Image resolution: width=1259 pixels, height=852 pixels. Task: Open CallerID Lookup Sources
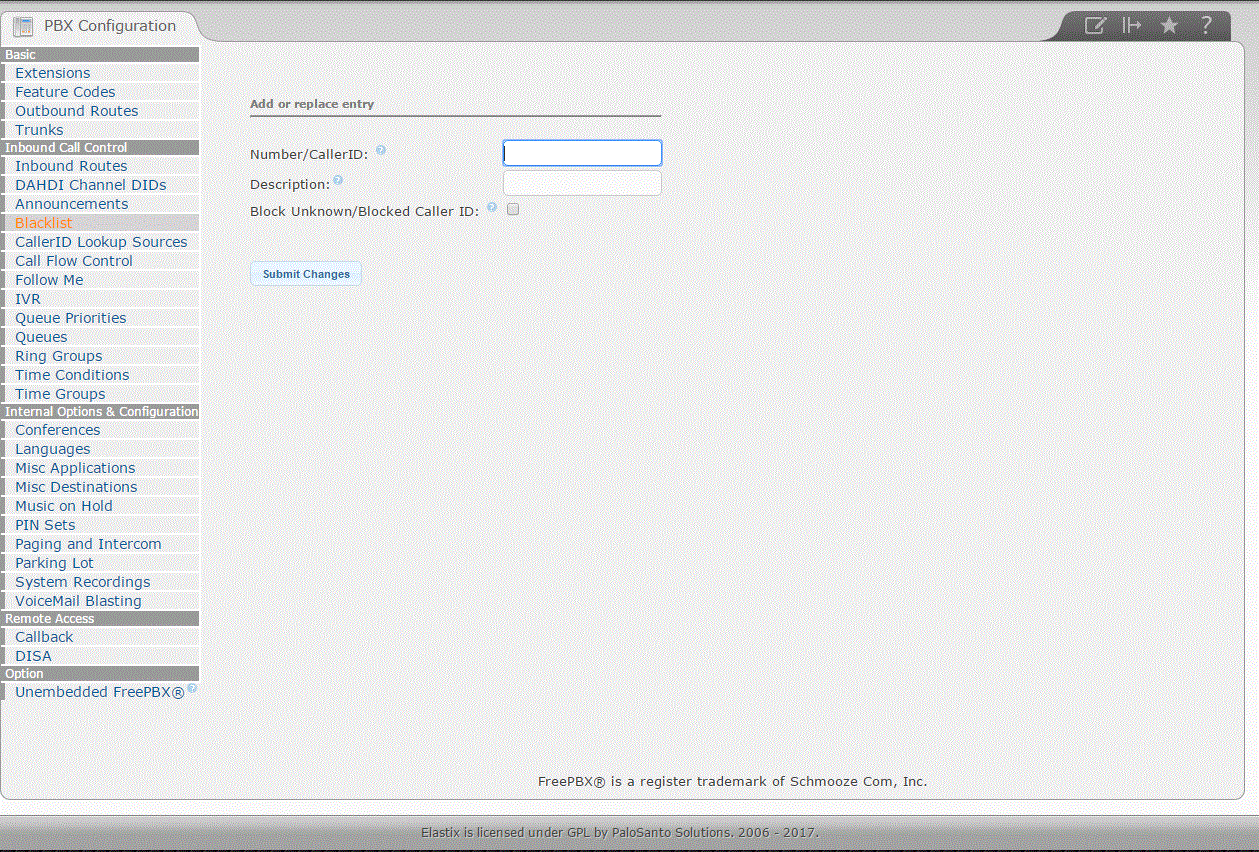coord(101,242)
